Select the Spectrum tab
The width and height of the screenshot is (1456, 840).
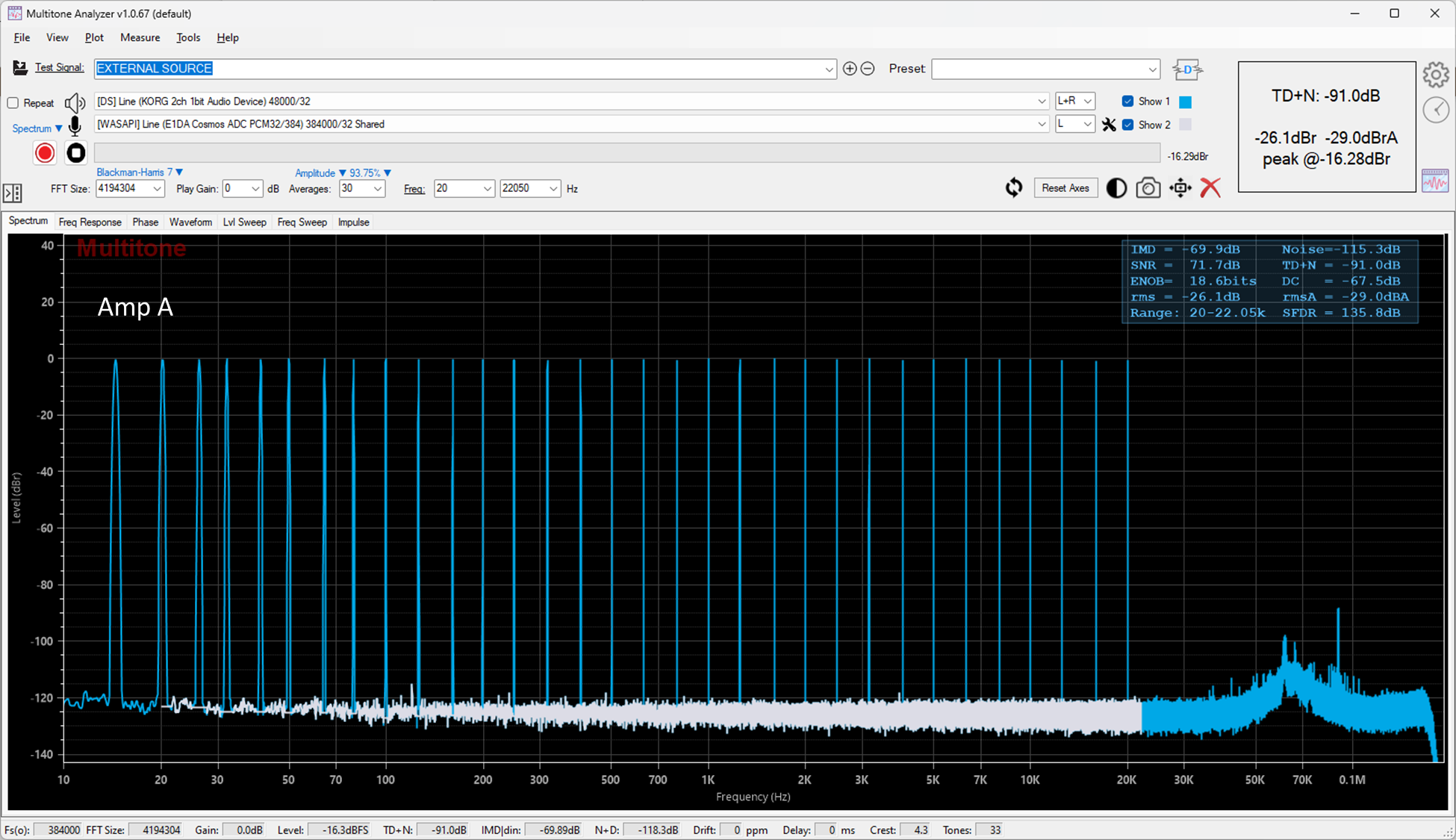(28, 221)
